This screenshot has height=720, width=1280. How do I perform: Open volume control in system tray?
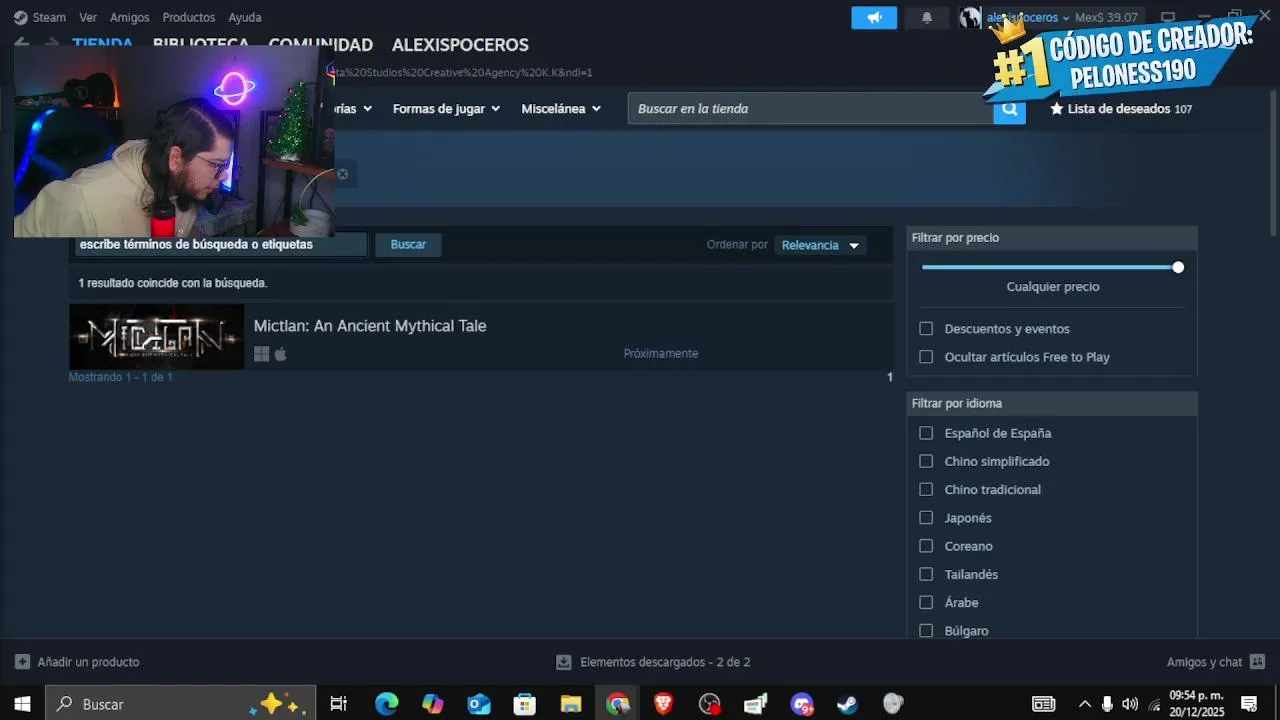point(1130,704)
